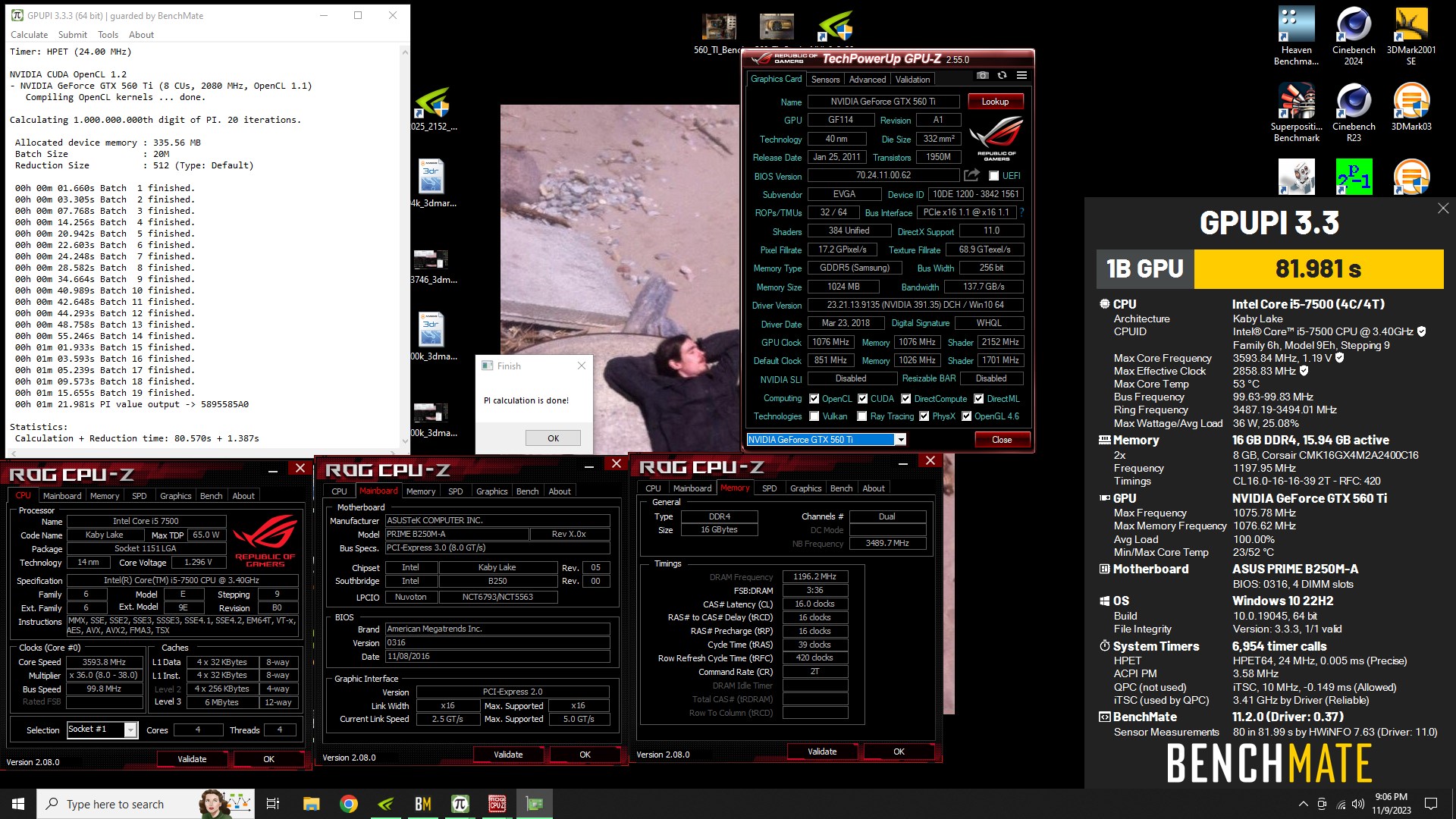Switch to Mainboard tab in the left CPU-Z window
1456x819 pixels.
click(62, 496)
